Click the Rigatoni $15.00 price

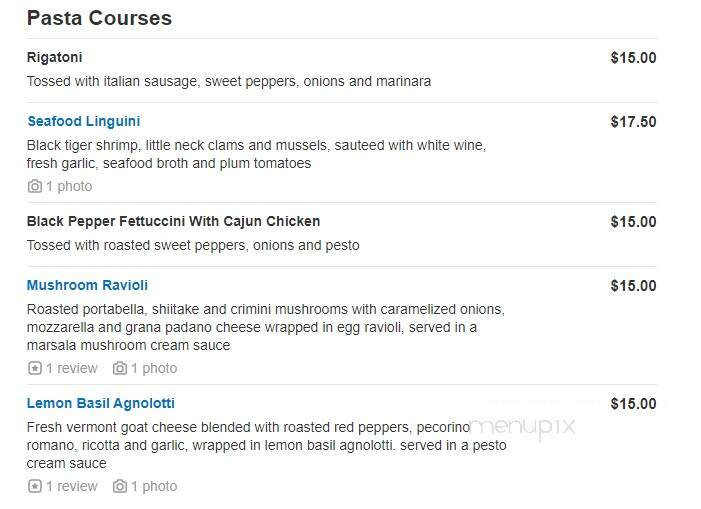[633, 58]
